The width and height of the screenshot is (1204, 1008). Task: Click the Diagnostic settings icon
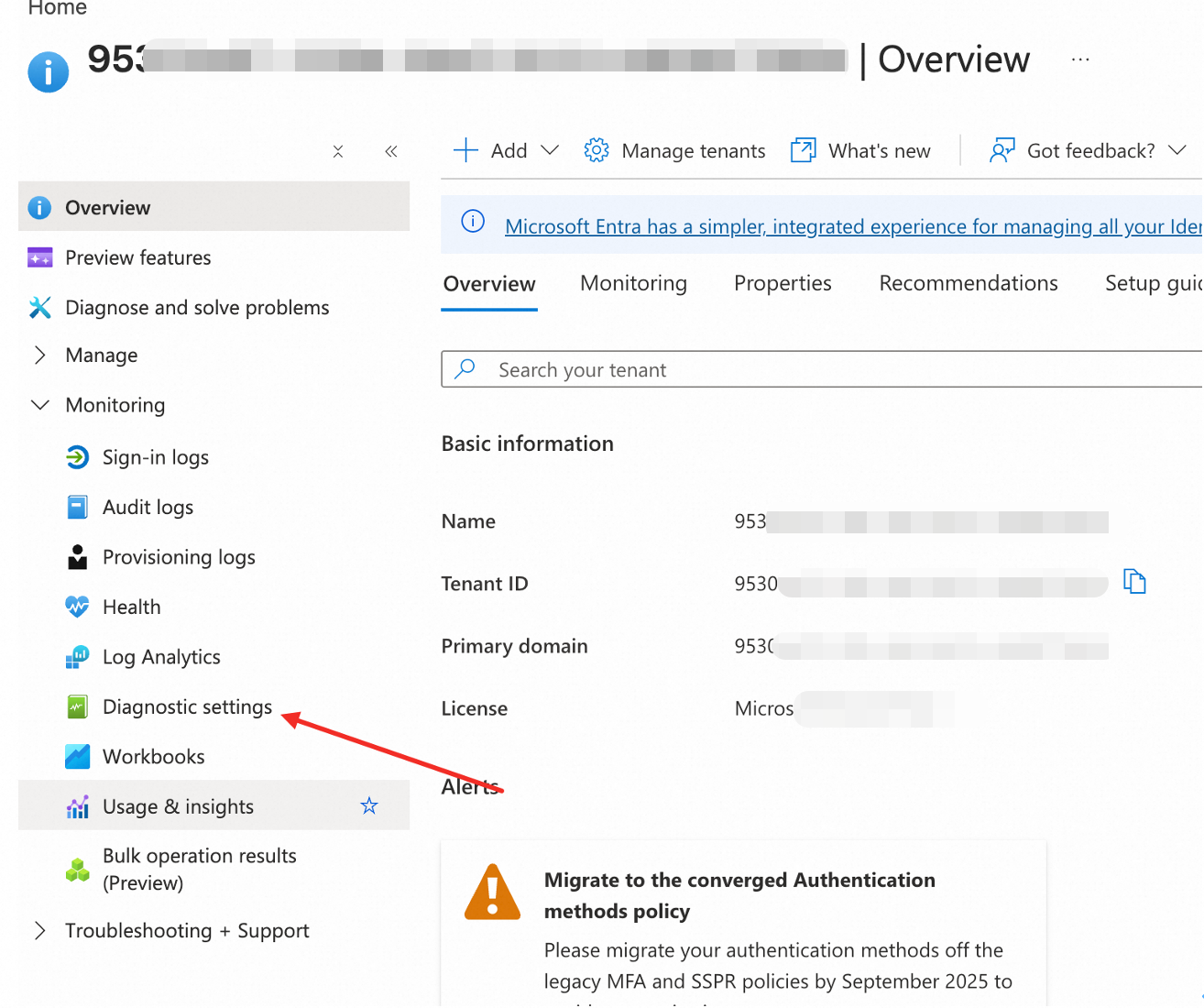tap(78, 707)
